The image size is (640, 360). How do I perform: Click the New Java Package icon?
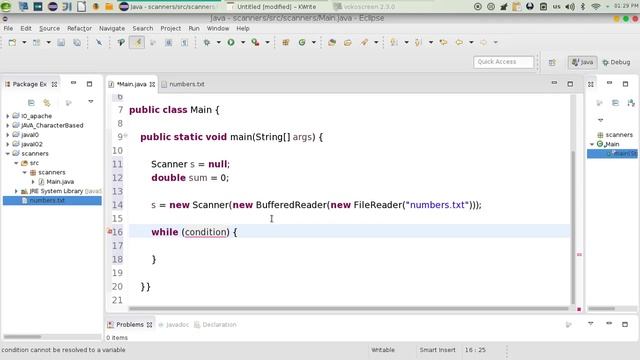[x=286, y=42]
